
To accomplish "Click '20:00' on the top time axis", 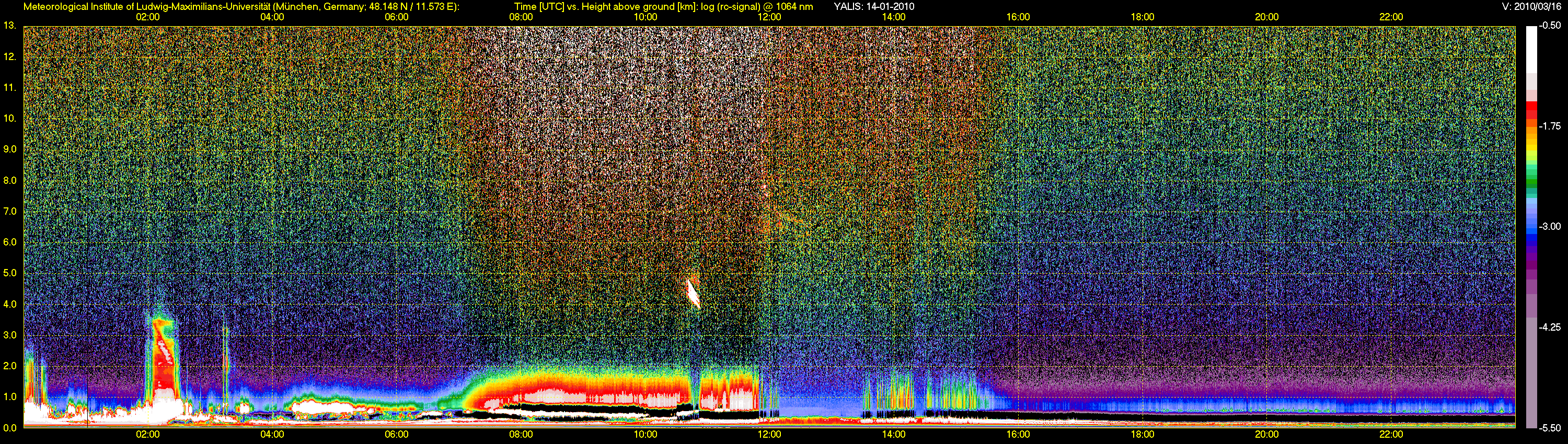I will click(x=1267, y=17).
